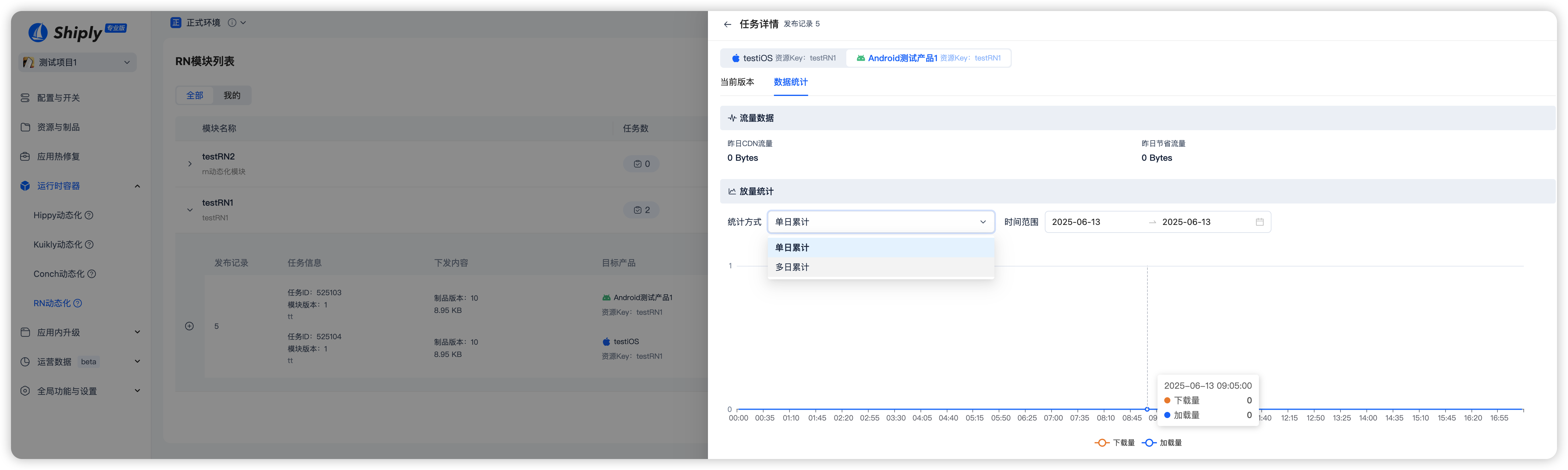Click the help icon next to RN动态化
This screenshot has width=1568, height=470.
(77, 303)
